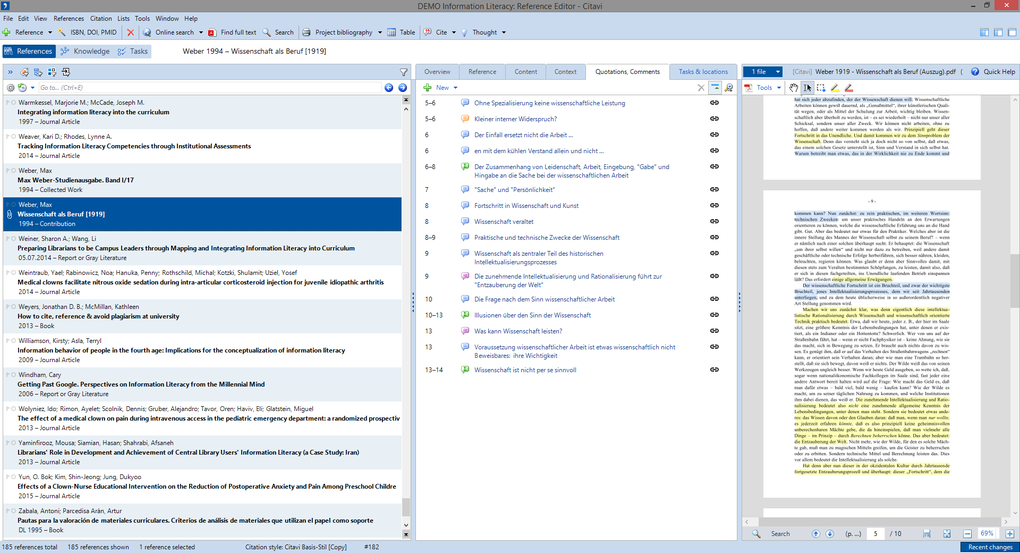Expand the 1 file dropdown
The width and height of the screenshot is (1020, 553).
[x=778, y=72]
